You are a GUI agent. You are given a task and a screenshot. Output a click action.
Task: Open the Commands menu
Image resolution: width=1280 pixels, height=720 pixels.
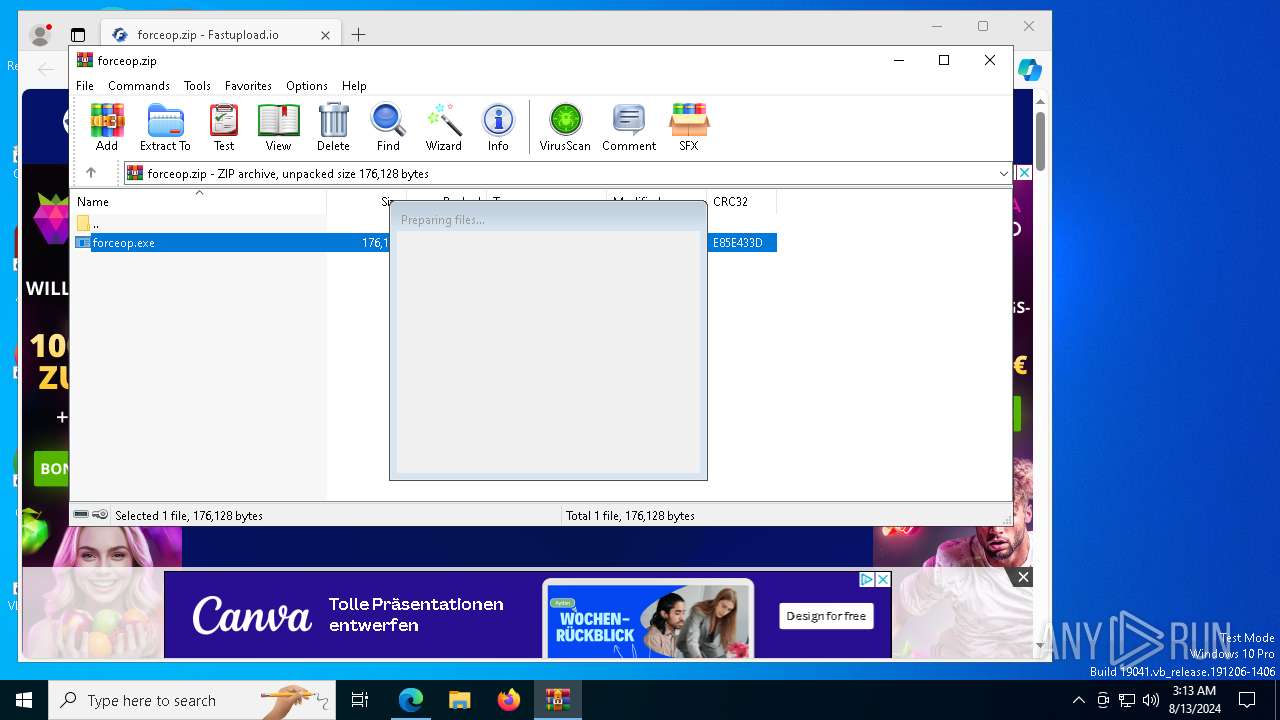coord(139,86)
